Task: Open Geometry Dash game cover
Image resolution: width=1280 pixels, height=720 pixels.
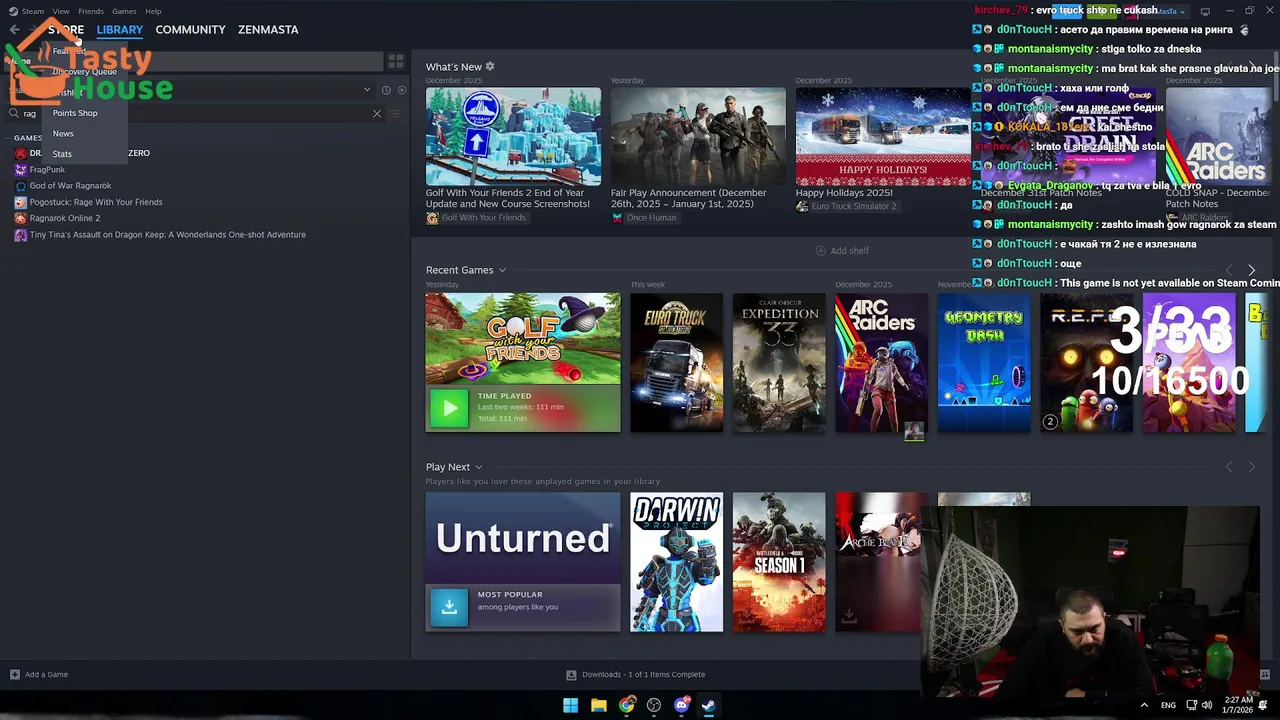Action: tap(984, 363)
